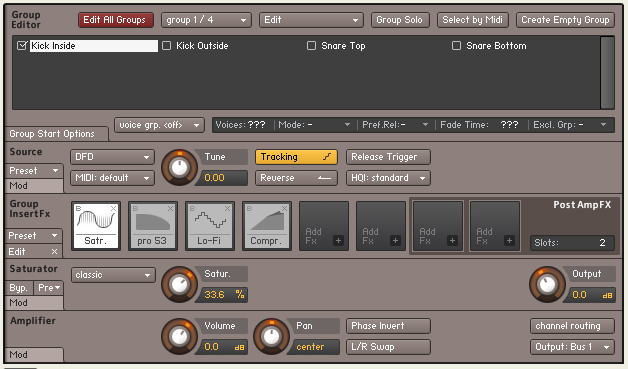Select the Satr. saturator effect slot
The width and height of the screenshot is (628, 369).
click(96, 226)
